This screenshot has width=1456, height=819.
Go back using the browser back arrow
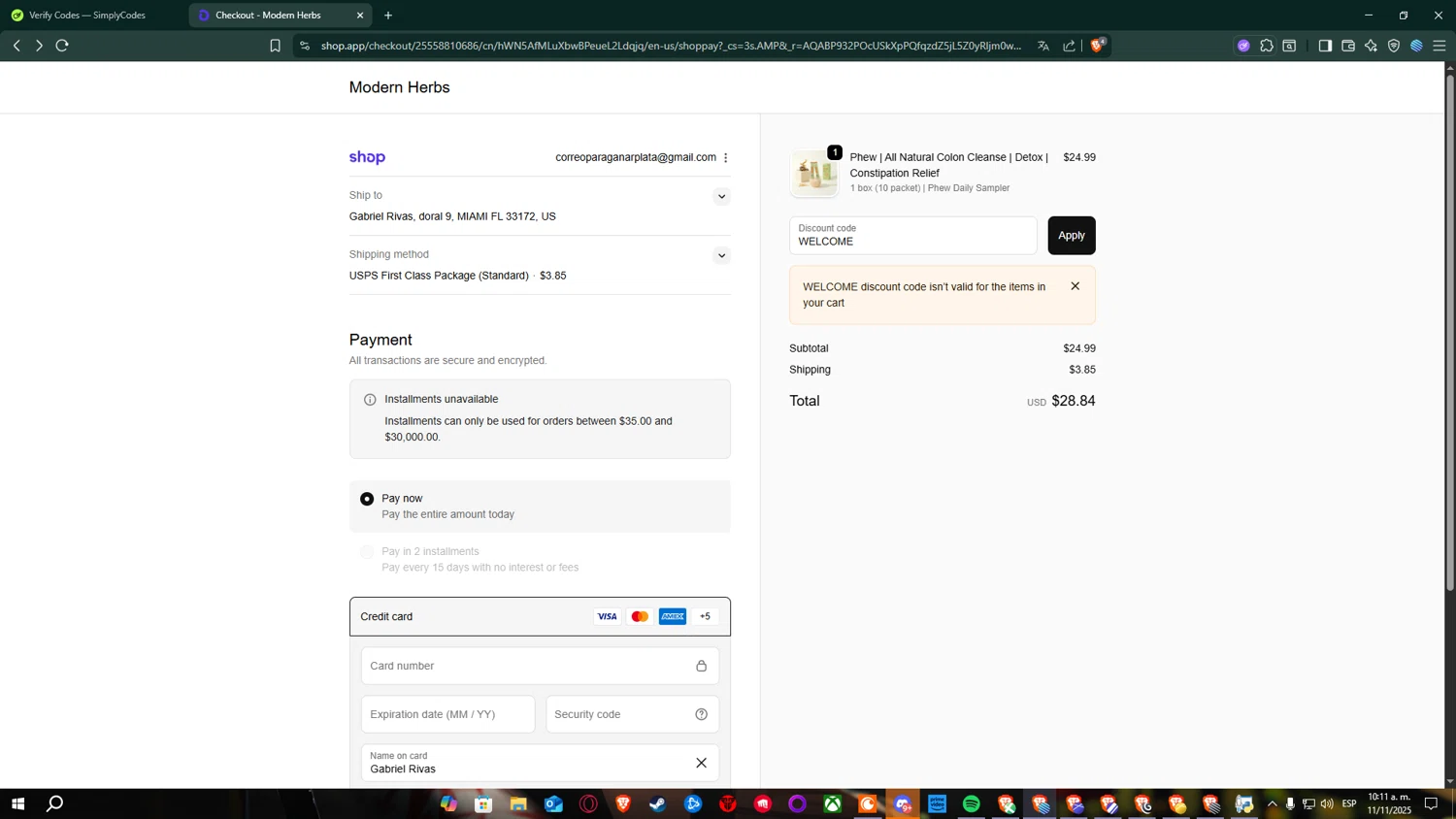coord(17,46)
